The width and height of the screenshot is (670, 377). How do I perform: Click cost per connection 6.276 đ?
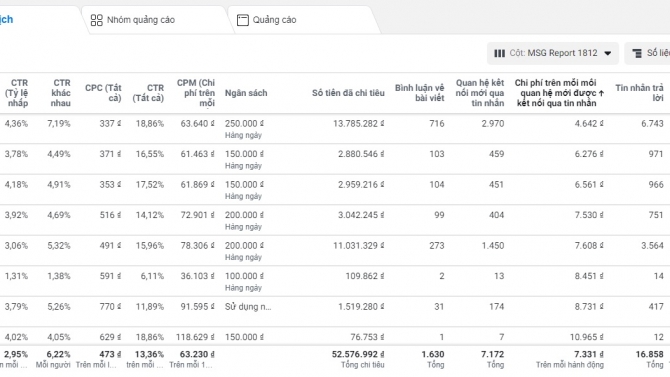tap(589, 154)
